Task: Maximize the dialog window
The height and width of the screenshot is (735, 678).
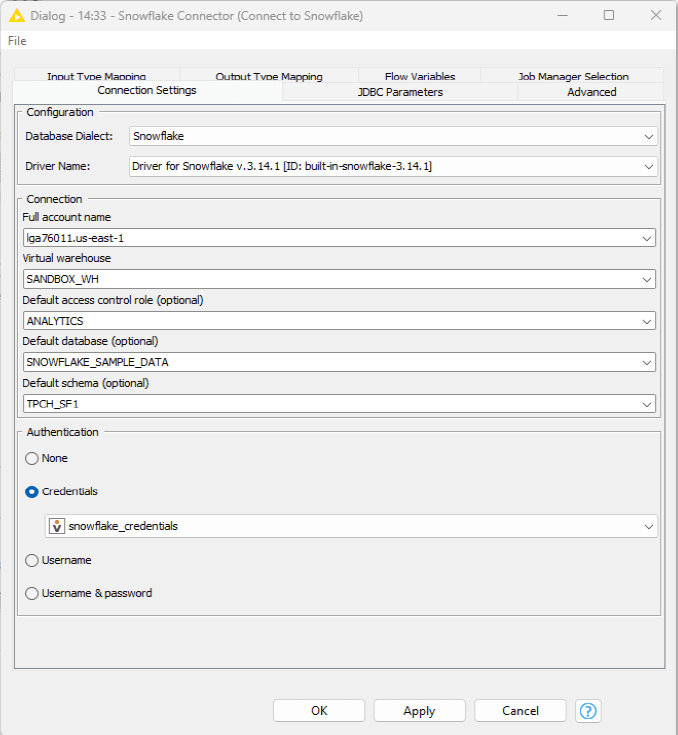Action: pos(609,15)
